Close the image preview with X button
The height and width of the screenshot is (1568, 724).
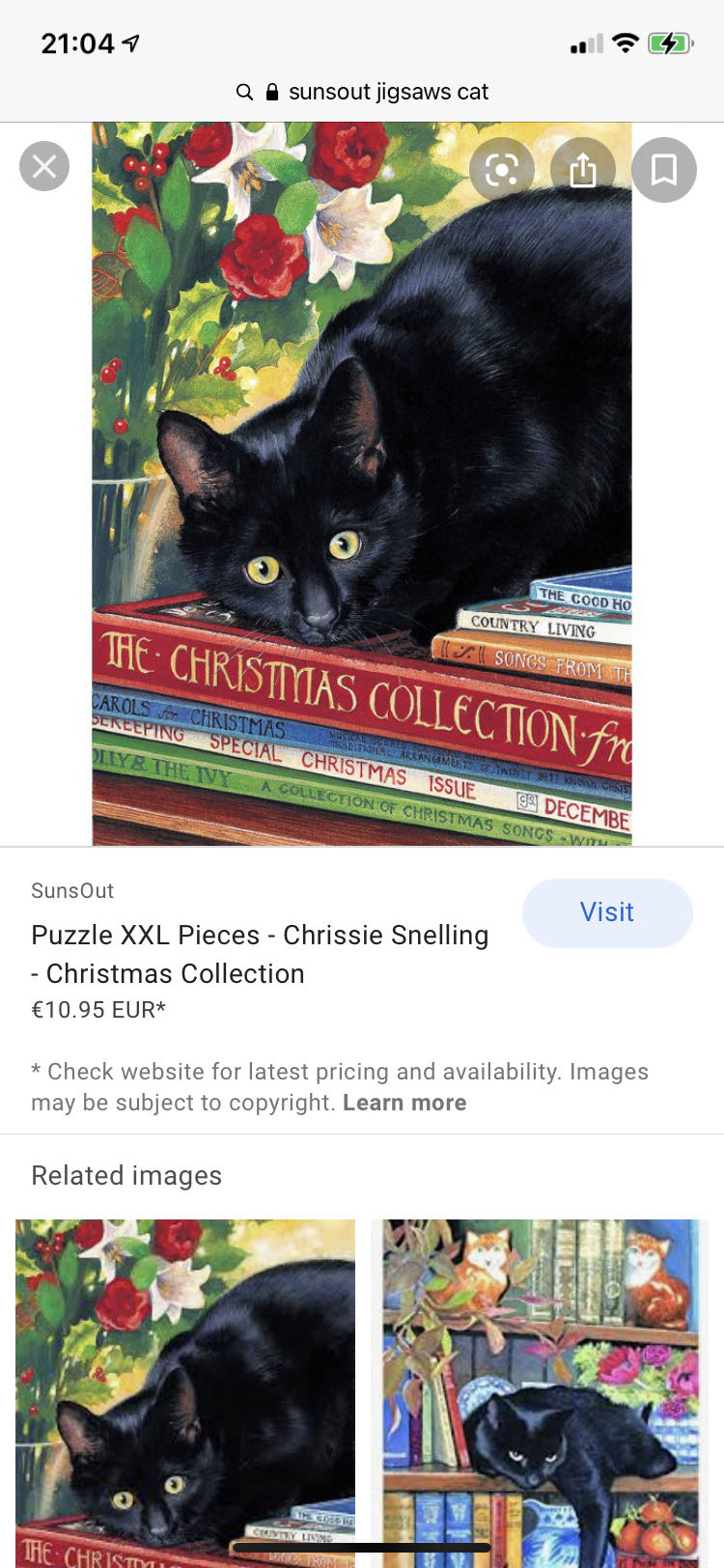(44, 167)
